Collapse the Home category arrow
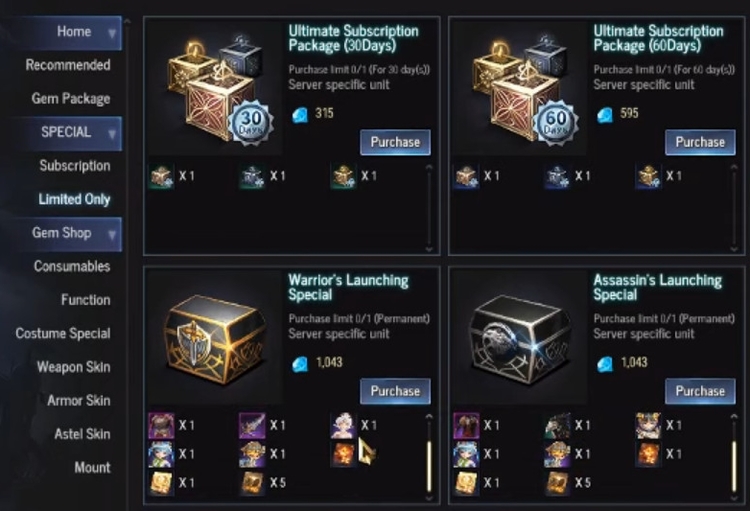This screenshot has height=511, width=750. coord(112,33)
